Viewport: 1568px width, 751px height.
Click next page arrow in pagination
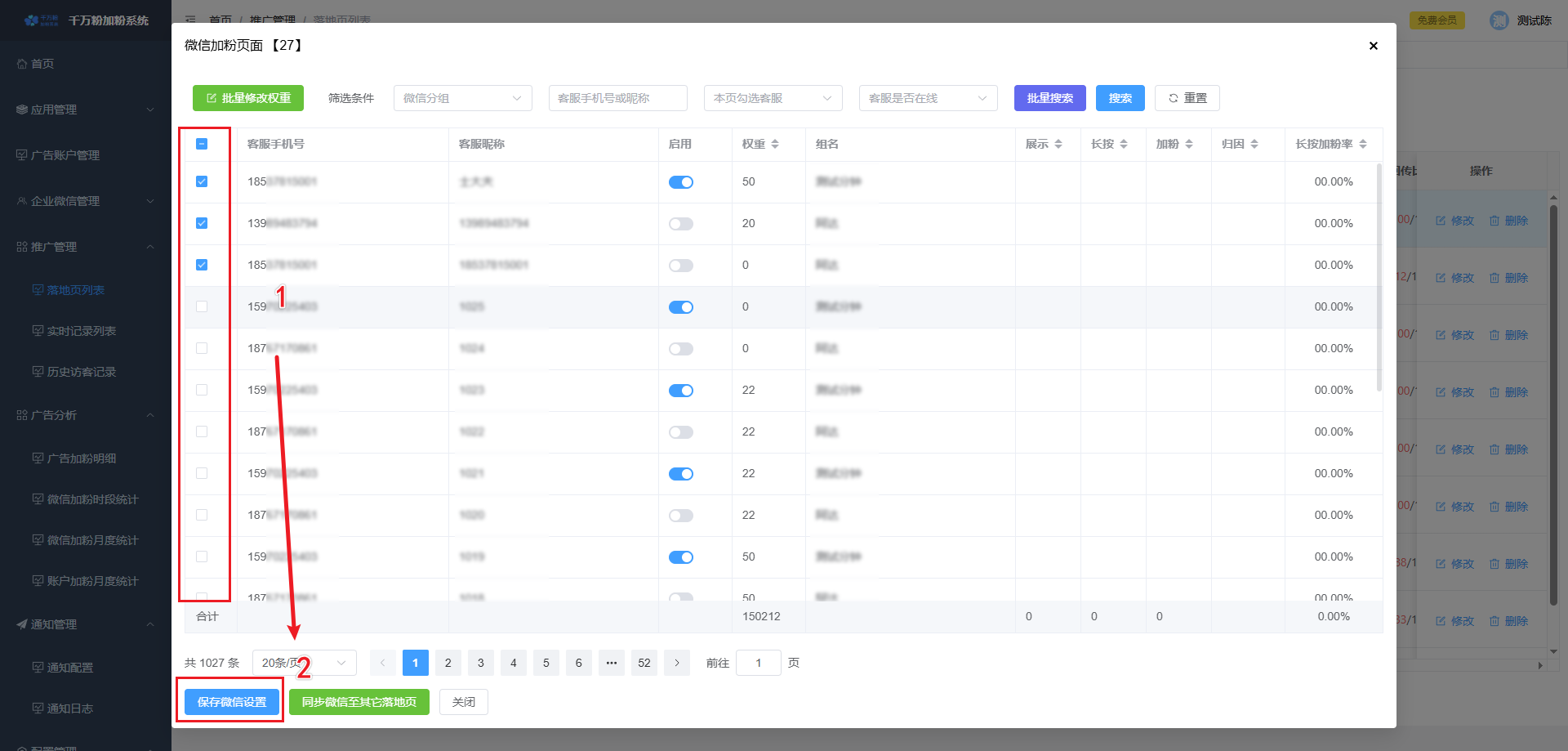coord(676,663)
